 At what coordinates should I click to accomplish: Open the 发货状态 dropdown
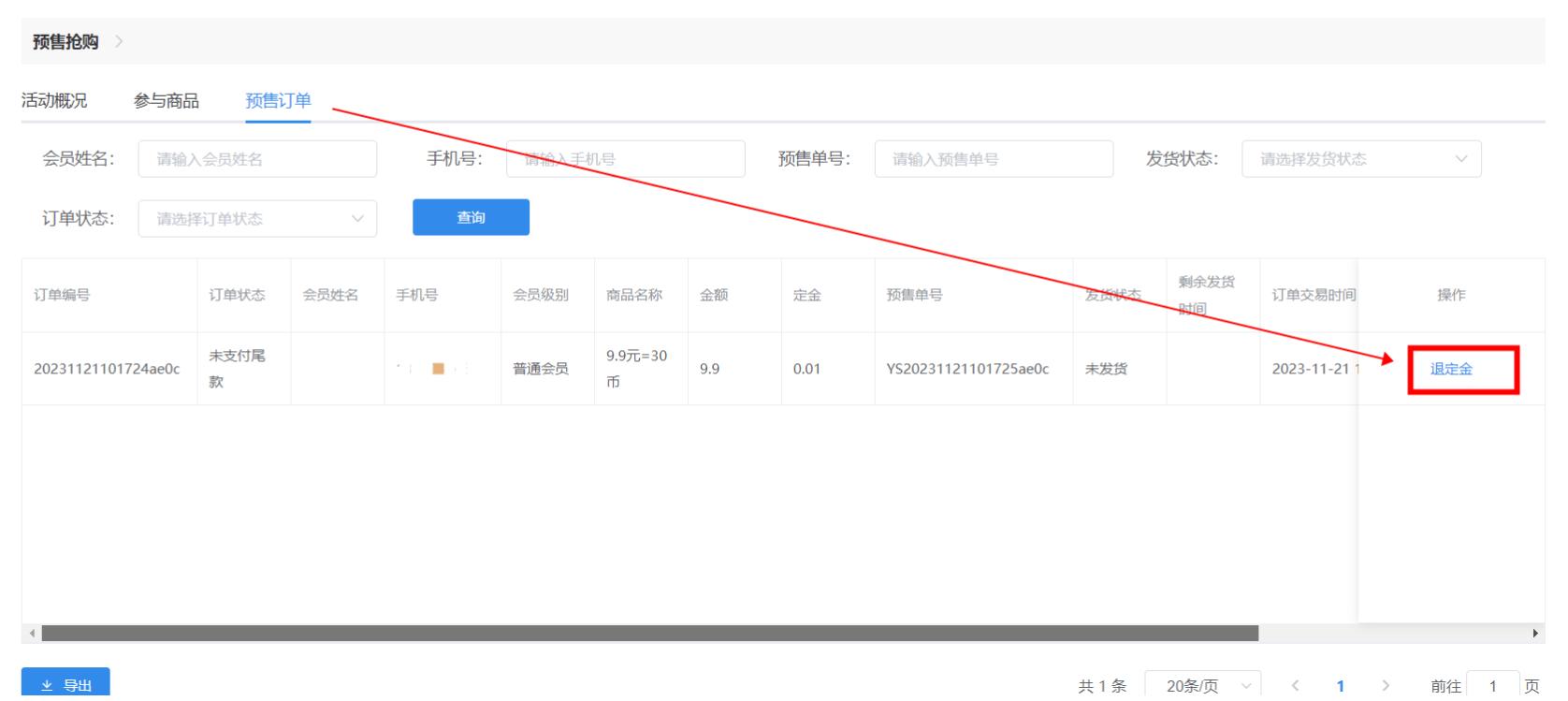[x=1361, y=159]
